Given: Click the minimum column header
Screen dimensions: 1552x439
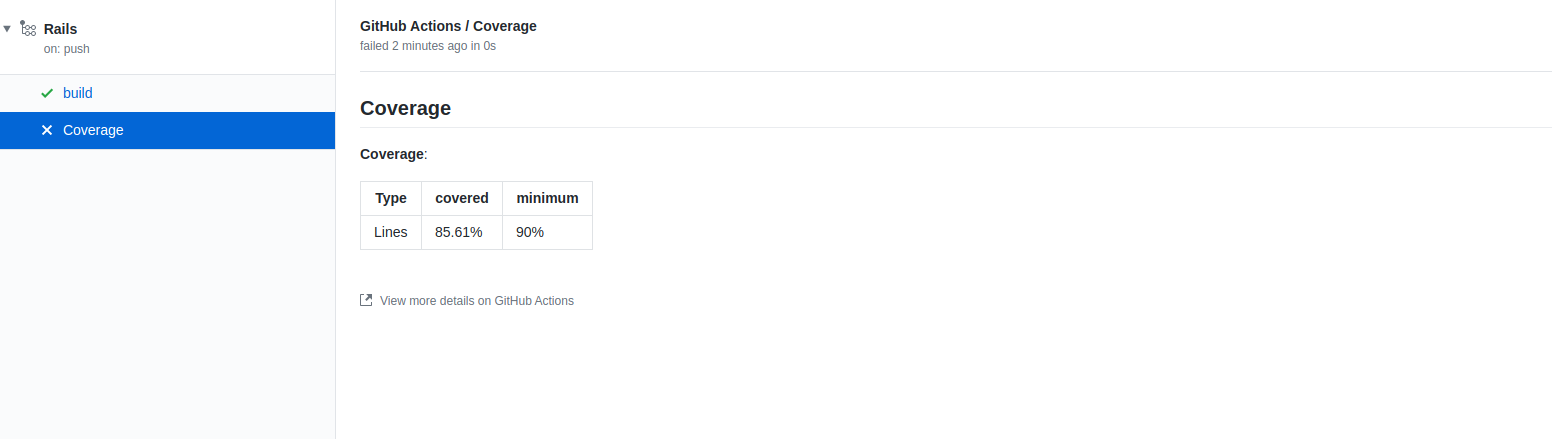Looking at the screenshot, I should [x=547, y=198].
